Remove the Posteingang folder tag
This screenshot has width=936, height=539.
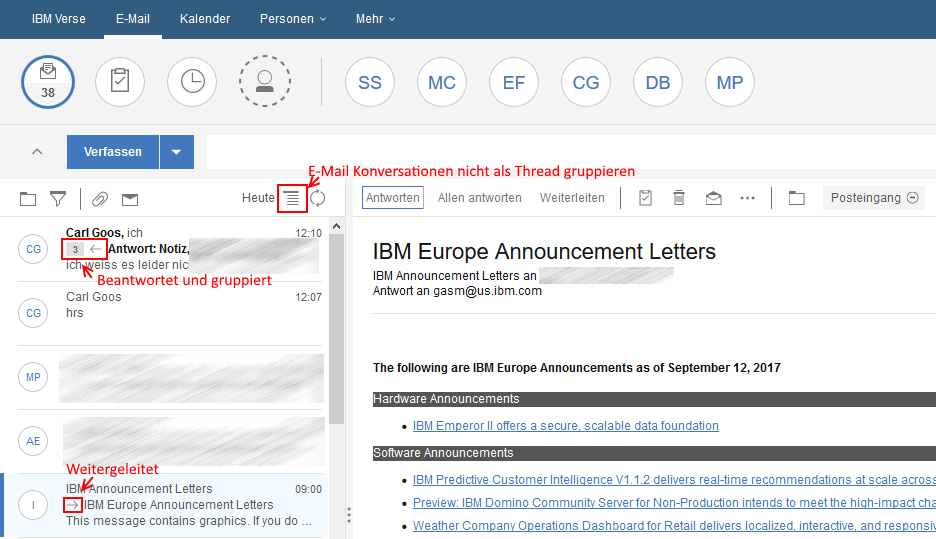(x=913, y=198)
